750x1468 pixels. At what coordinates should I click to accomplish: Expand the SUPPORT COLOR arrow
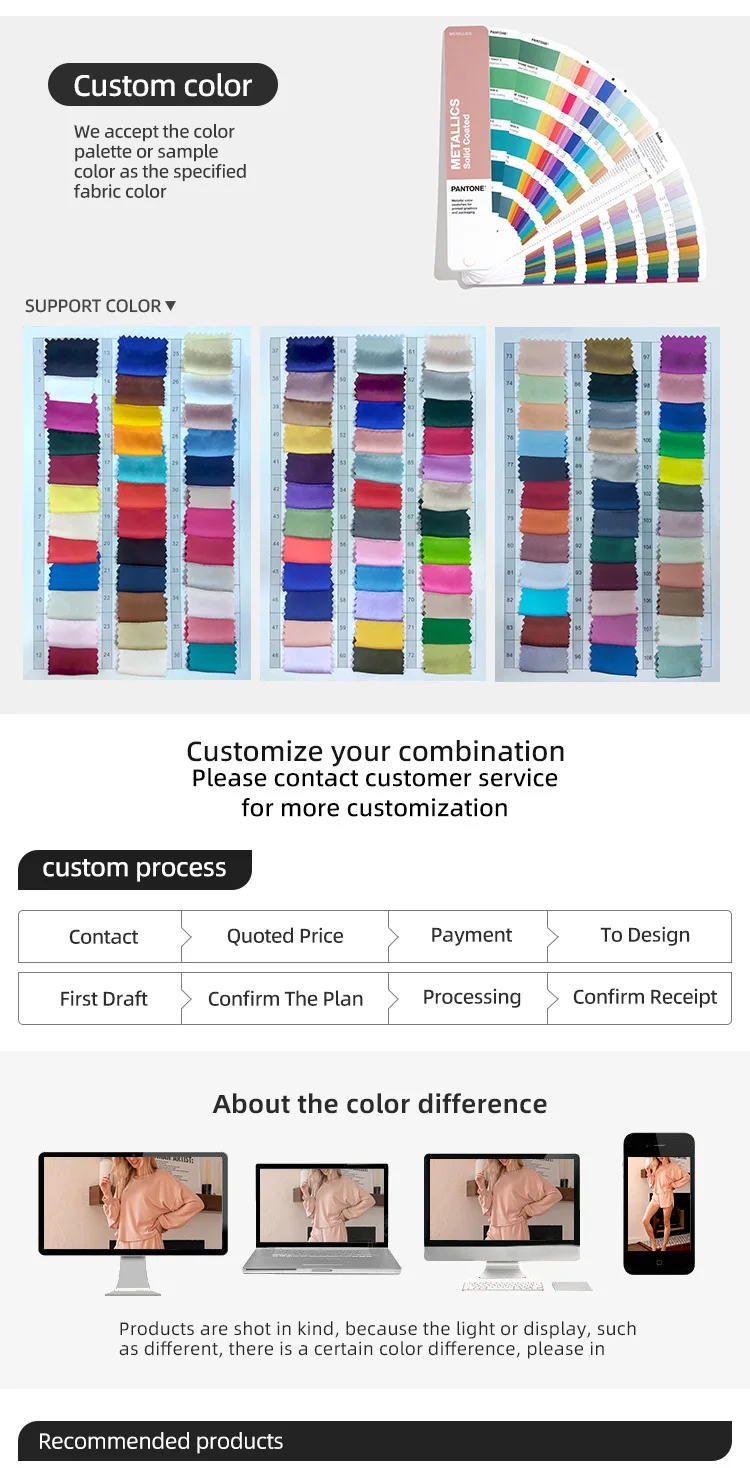pyautogui.click(x=170, y=306)
